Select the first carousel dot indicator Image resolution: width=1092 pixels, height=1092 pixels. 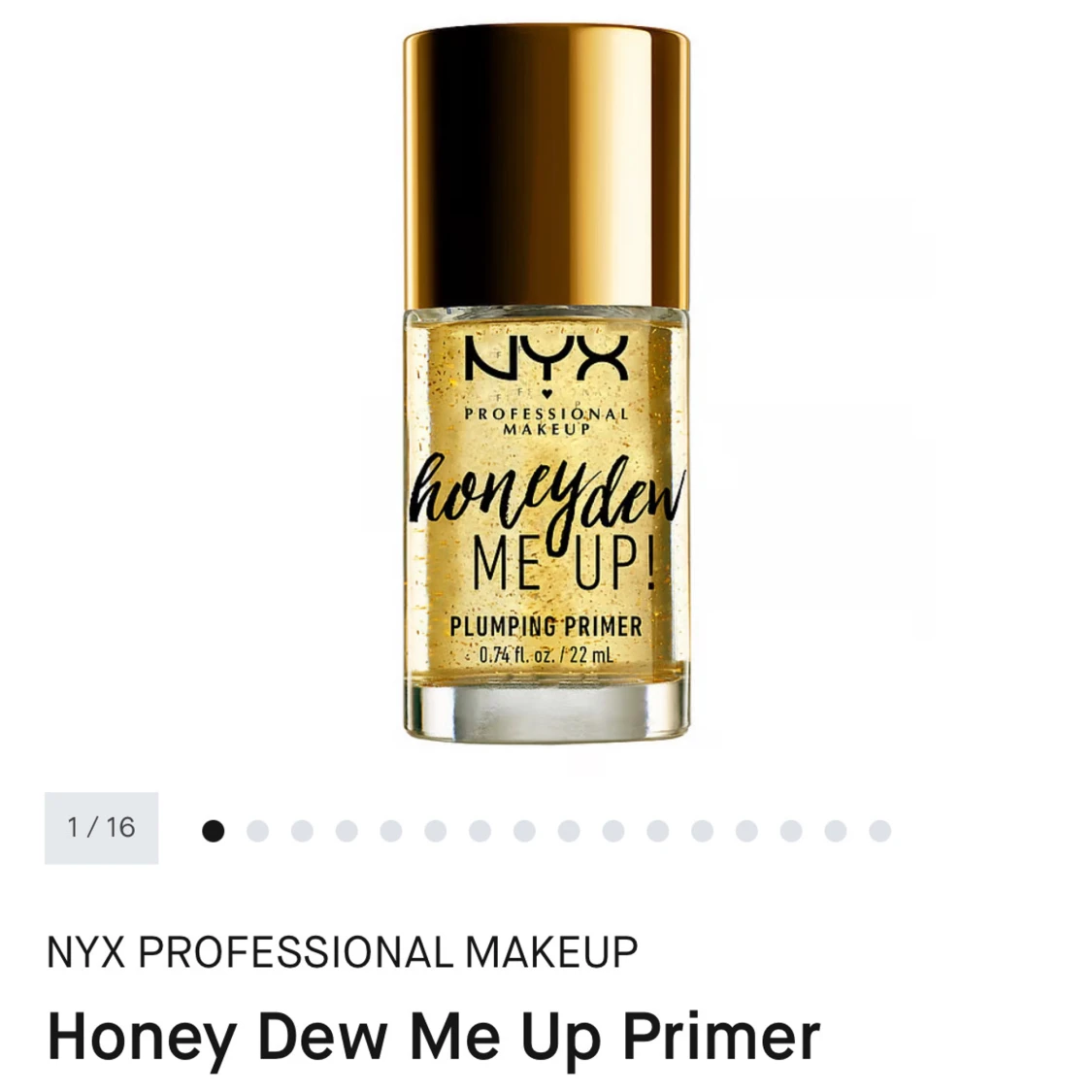(x=214, y=831)
